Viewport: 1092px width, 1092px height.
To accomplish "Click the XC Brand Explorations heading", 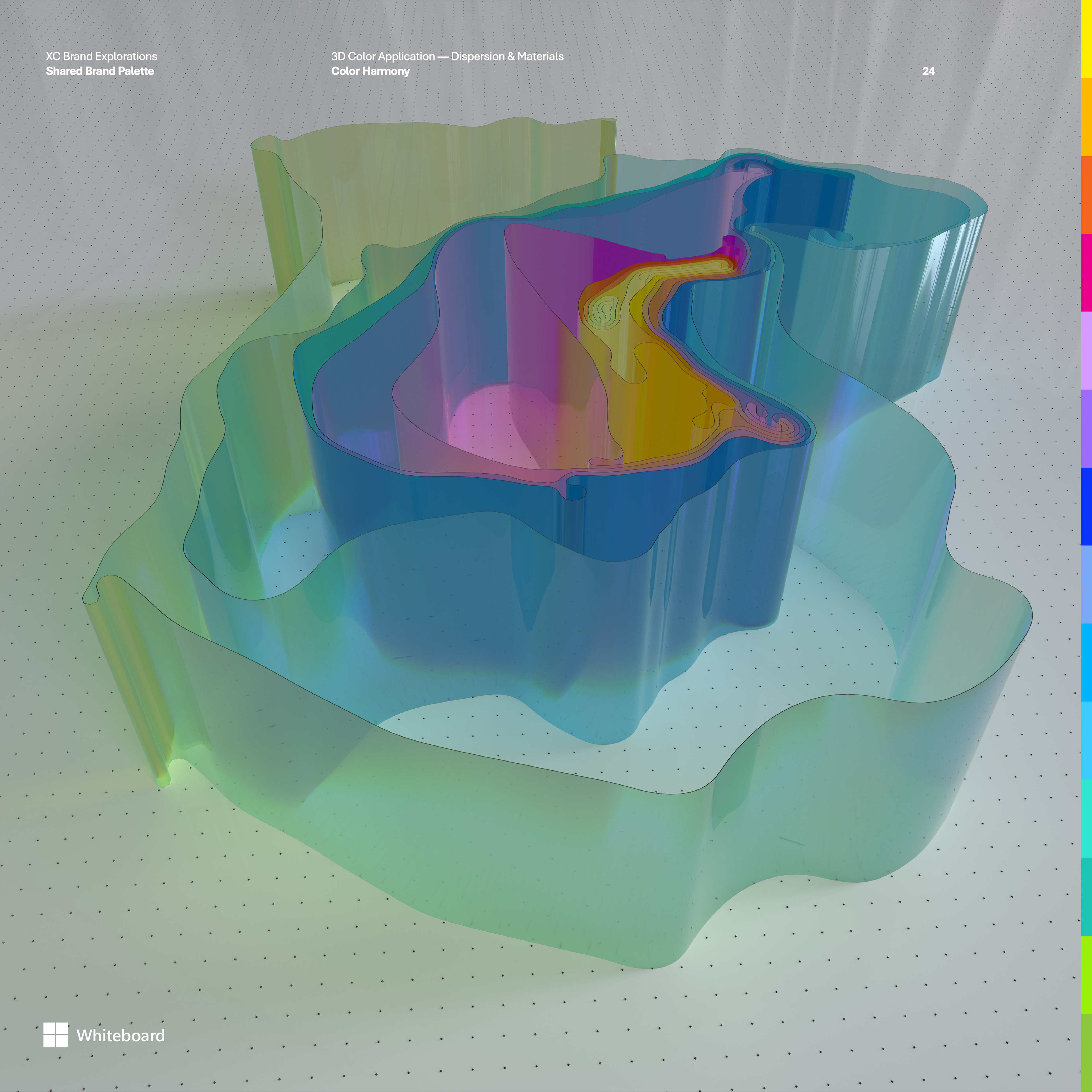I will [x=101, y=57].
